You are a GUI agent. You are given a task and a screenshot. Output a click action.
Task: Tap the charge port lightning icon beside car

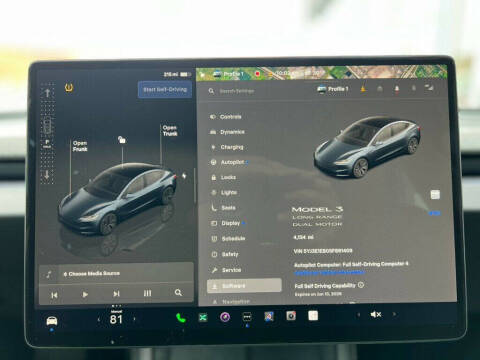pyautogui.click(x=184, y=176)
